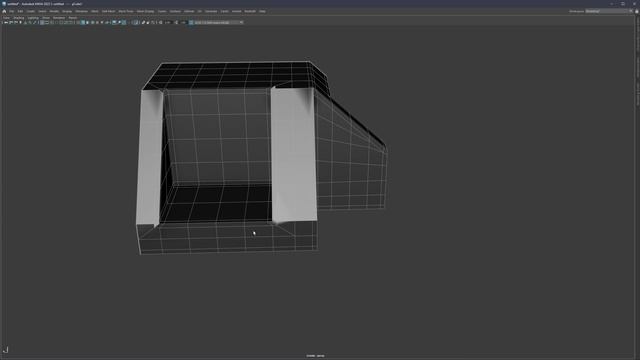Open the Select menu
The width and height of the screenshot is (640, 360).
pos(42,11)
